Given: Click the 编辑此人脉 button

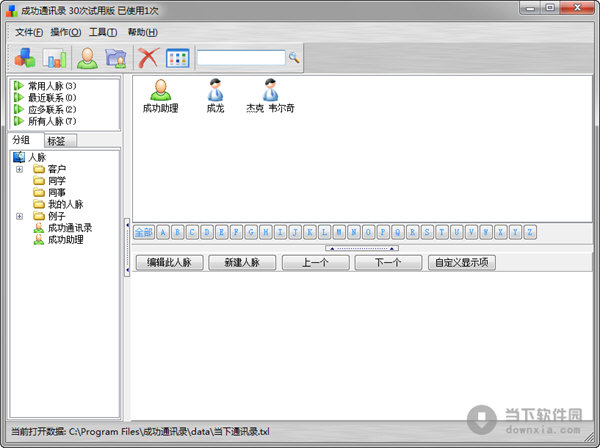Looking at the screenshot, I should (x=169, y=262).
